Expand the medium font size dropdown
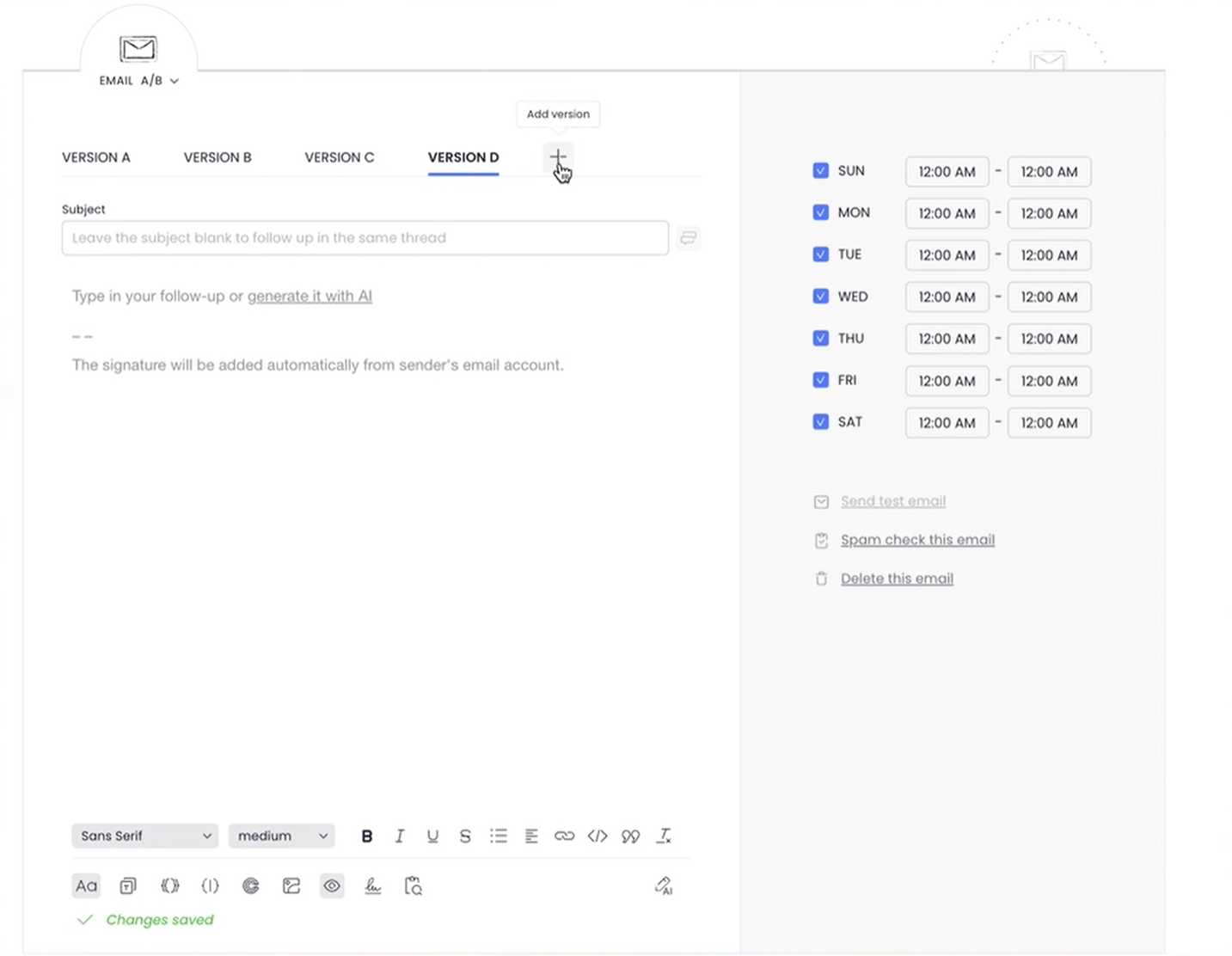The width and height of the screenshot is (1232, 956). click(x=281, y=835)
